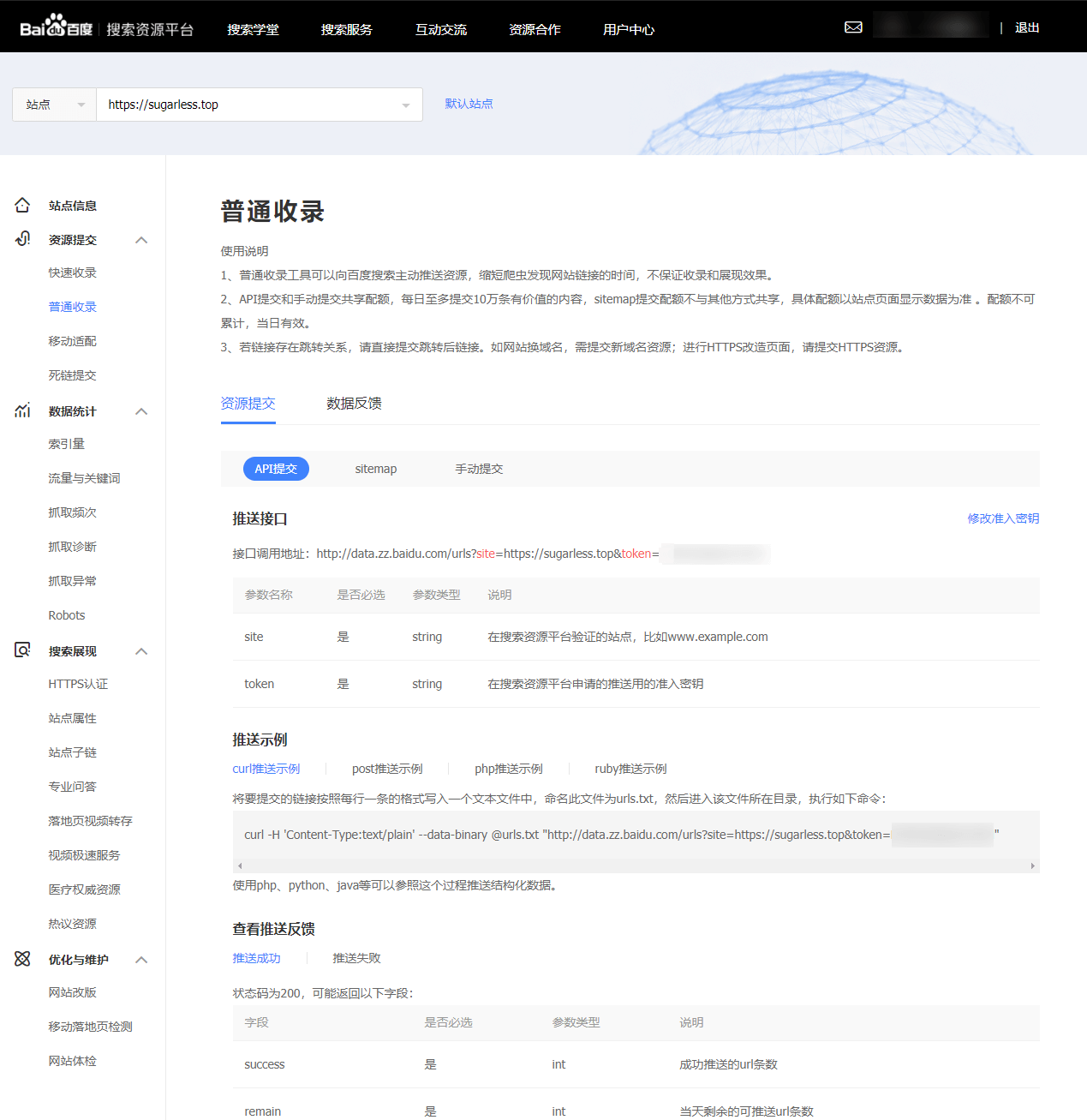Click the 默认站点 link

pyautogui.click(x=469, y=104)
